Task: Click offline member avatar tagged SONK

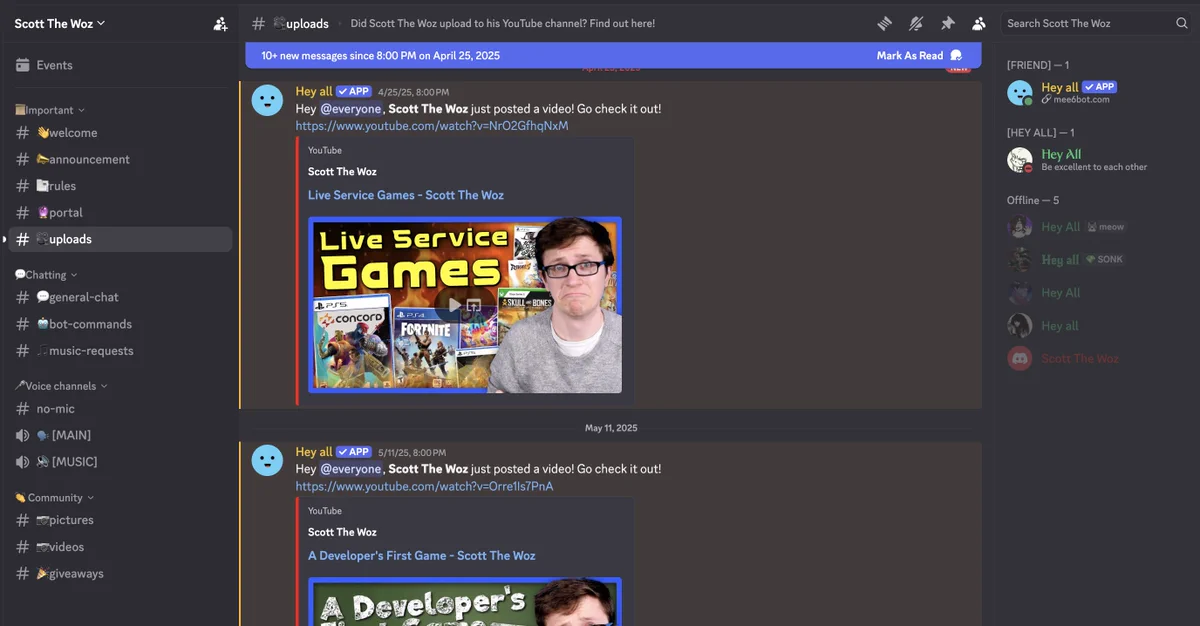Action: point(1019,259)
